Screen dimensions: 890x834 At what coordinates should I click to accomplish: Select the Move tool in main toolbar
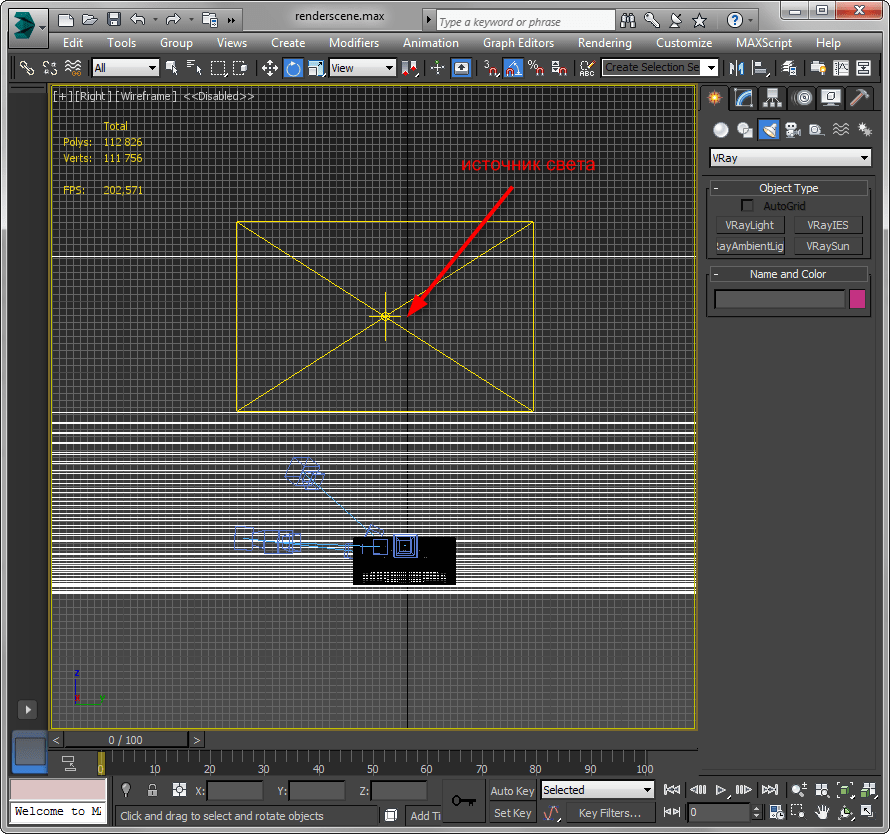click(269, 68)
